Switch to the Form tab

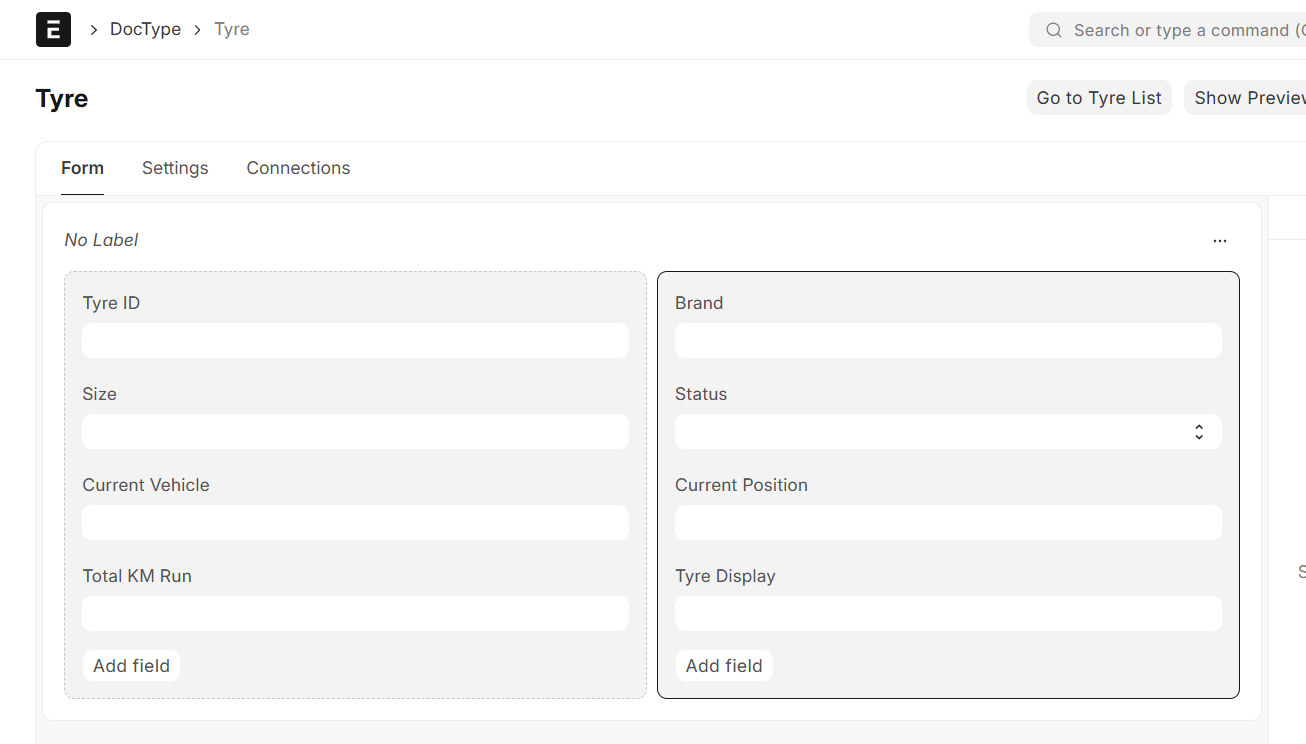tap(82, 168)
